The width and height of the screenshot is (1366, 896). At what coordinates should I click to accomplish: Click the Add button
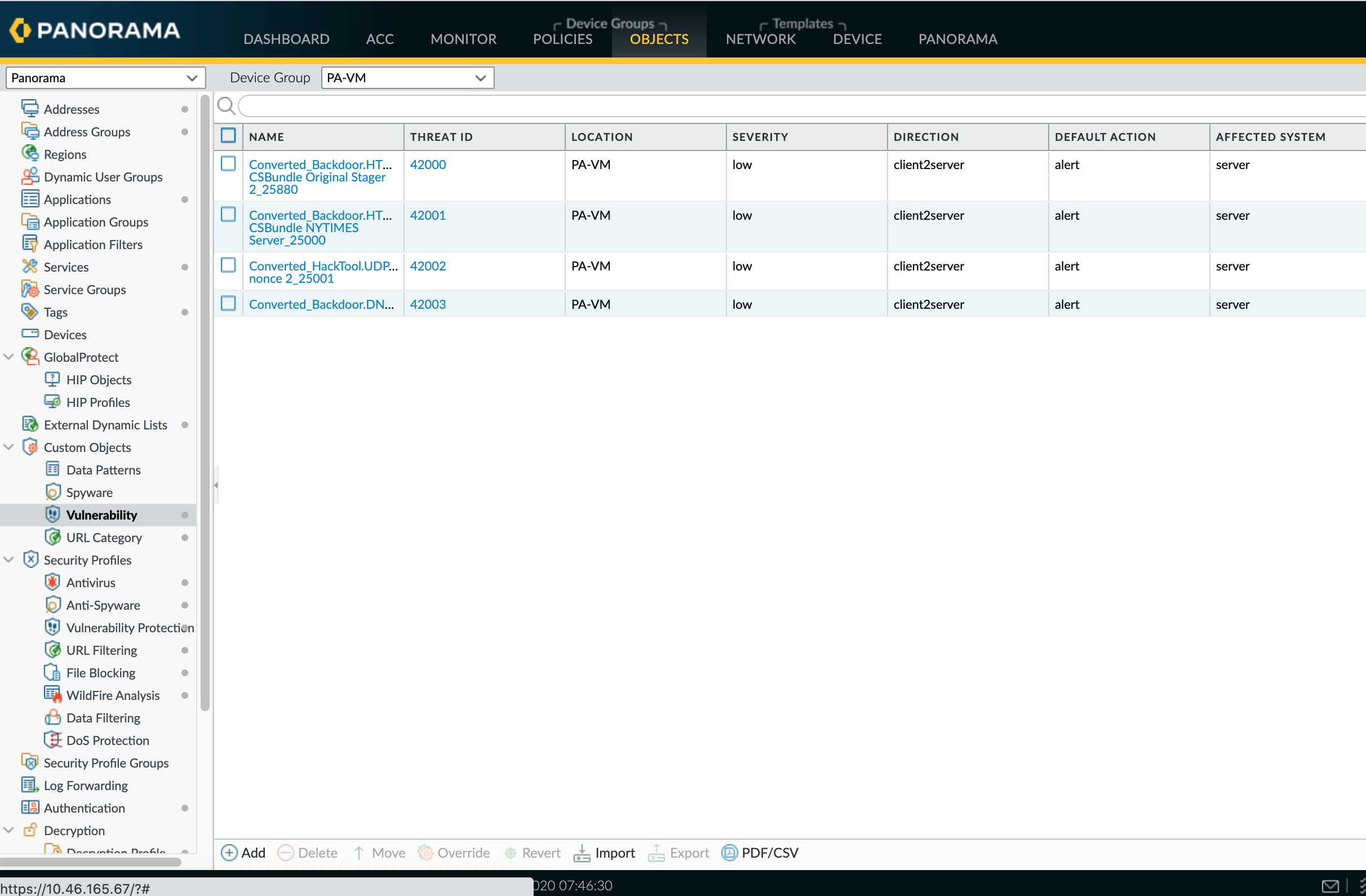click(243, 853)
